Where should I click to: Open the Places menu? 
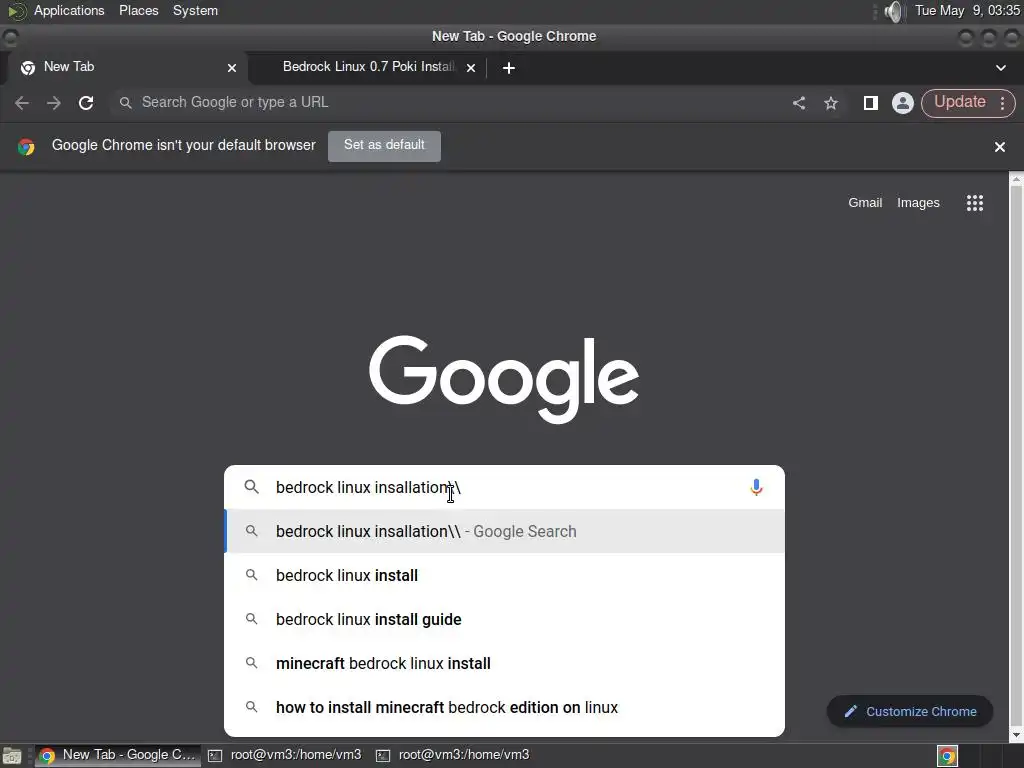pyautogui.click(x=138, y=10)
